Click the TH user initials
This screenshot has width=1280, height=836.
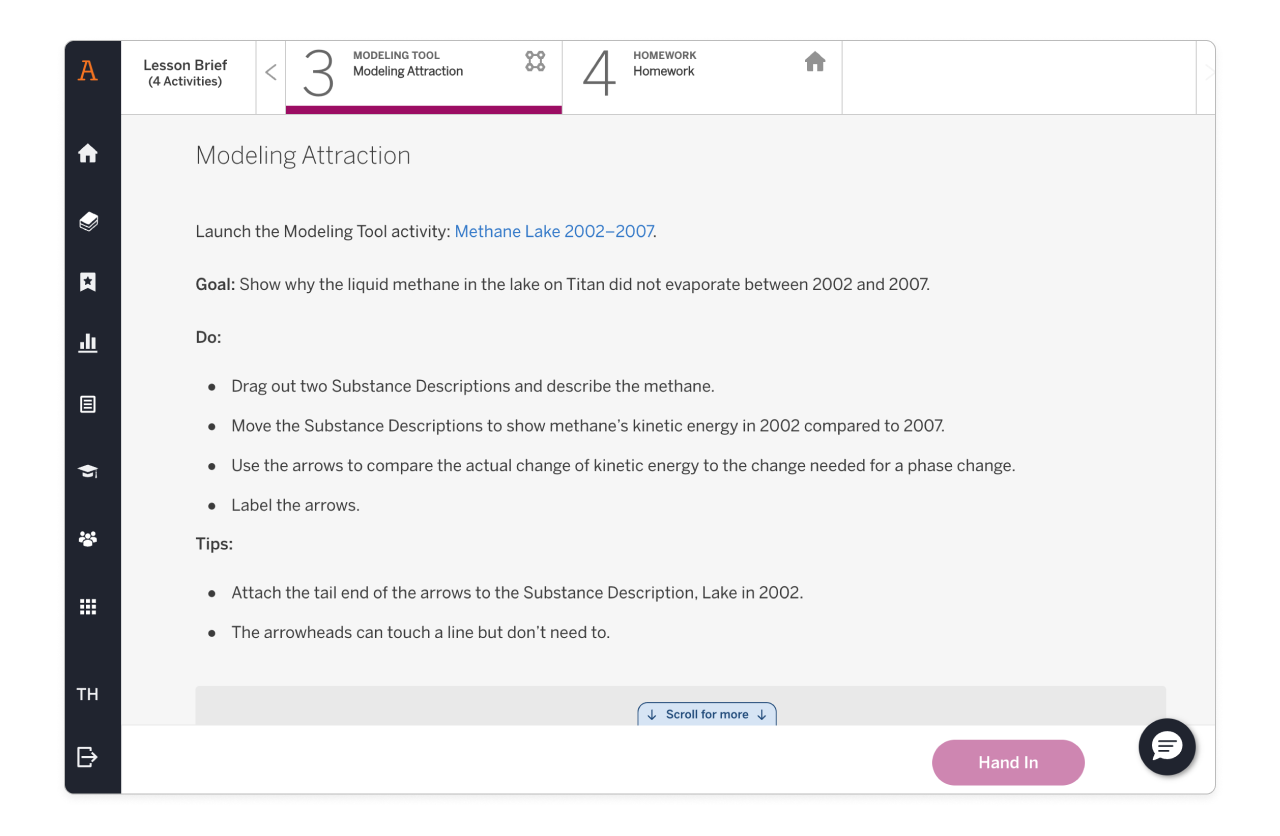click(88, 694)
